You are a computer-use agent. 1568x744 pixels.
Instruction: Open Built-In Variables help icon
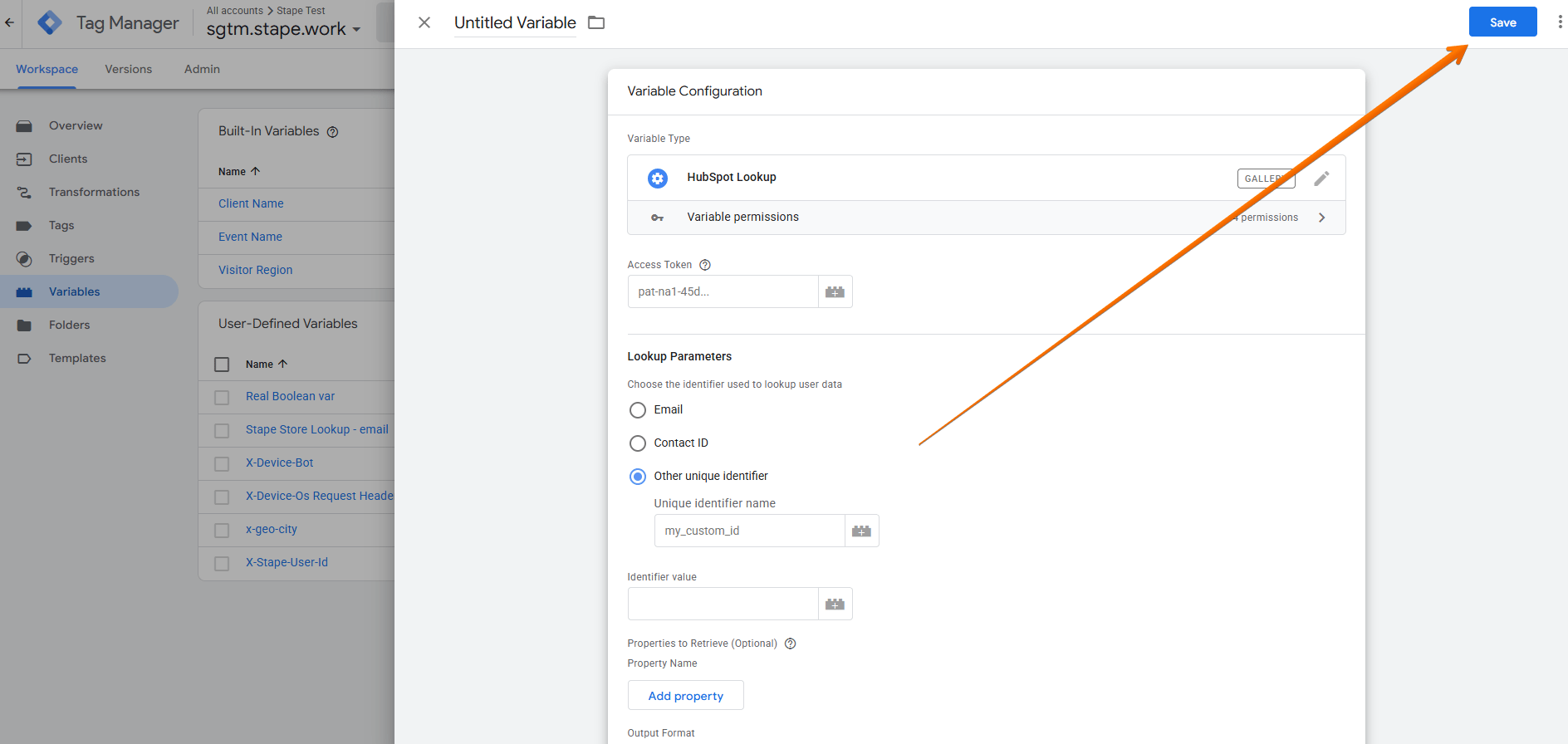point(332,132)
